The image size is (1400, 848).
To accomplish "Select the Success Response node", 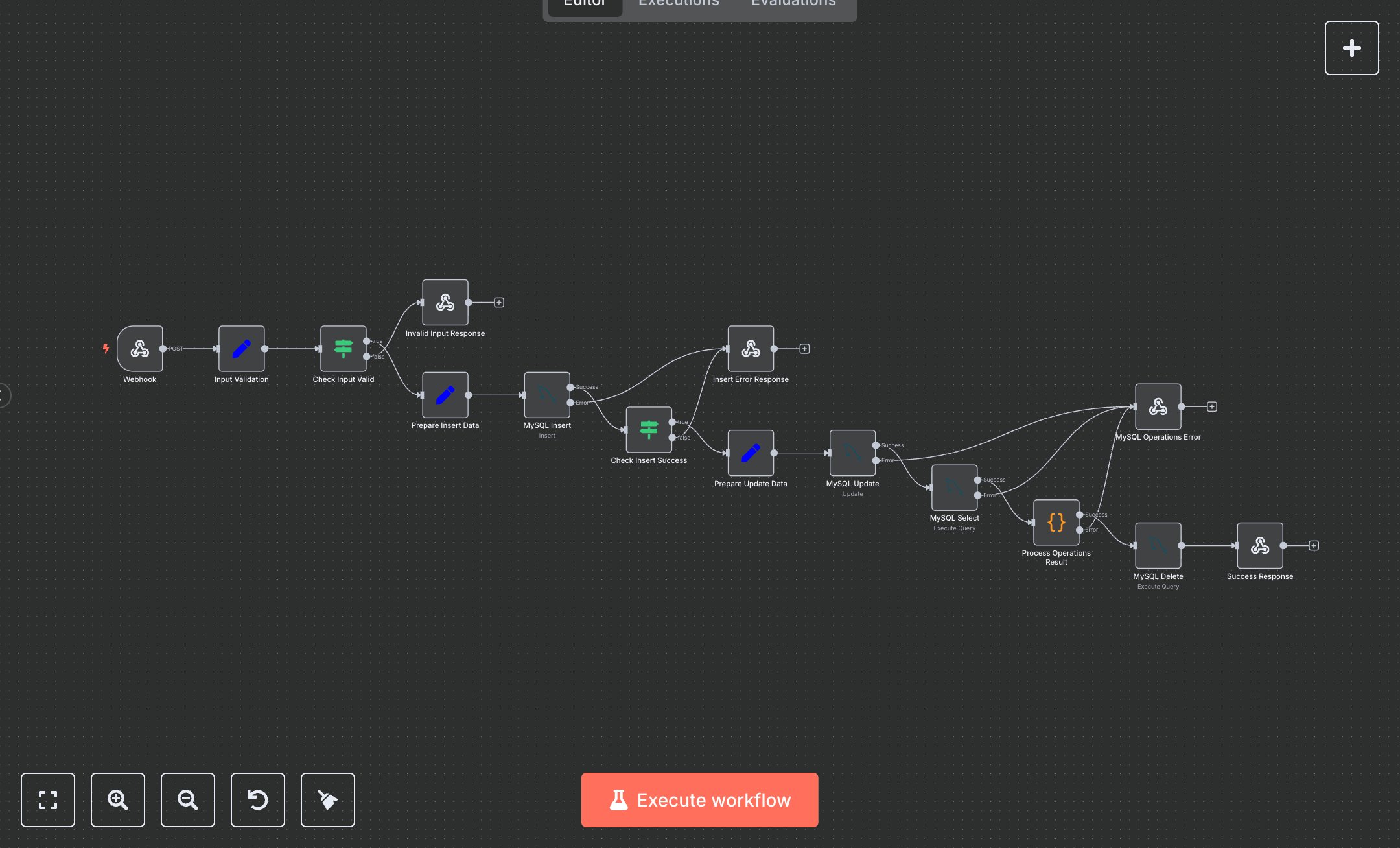I will tap(1259, 545).
